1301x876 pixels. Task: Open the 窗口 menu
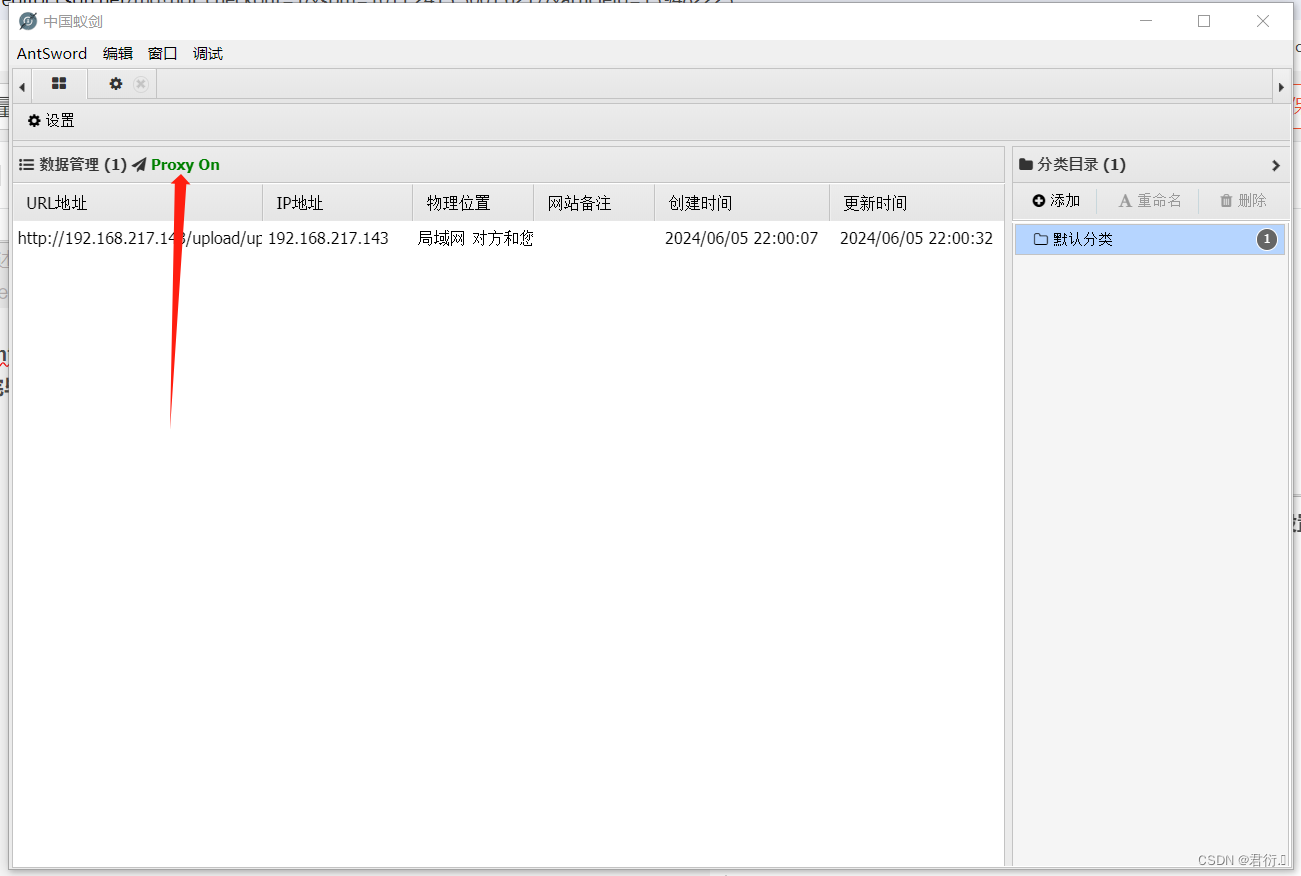click(163, 54)
